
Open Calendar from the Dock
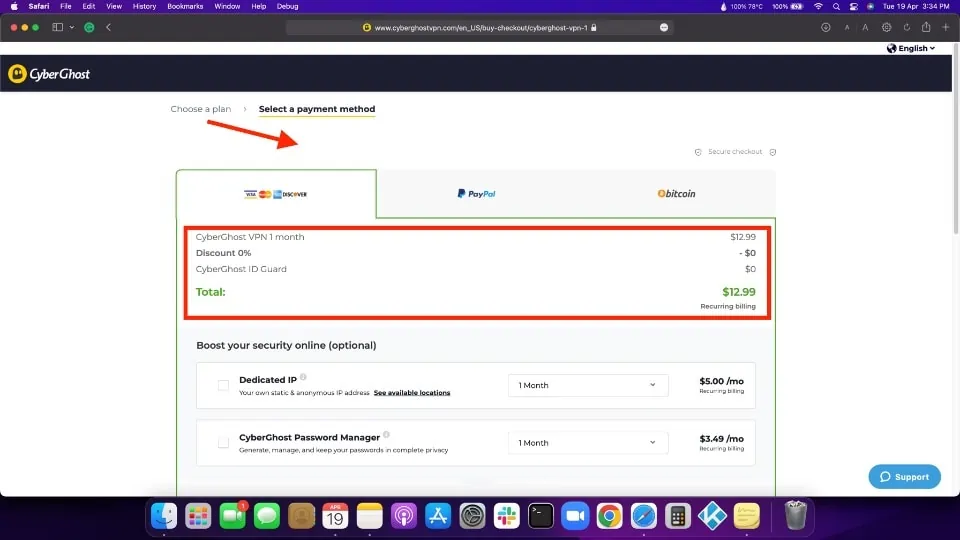click(335, 516)
